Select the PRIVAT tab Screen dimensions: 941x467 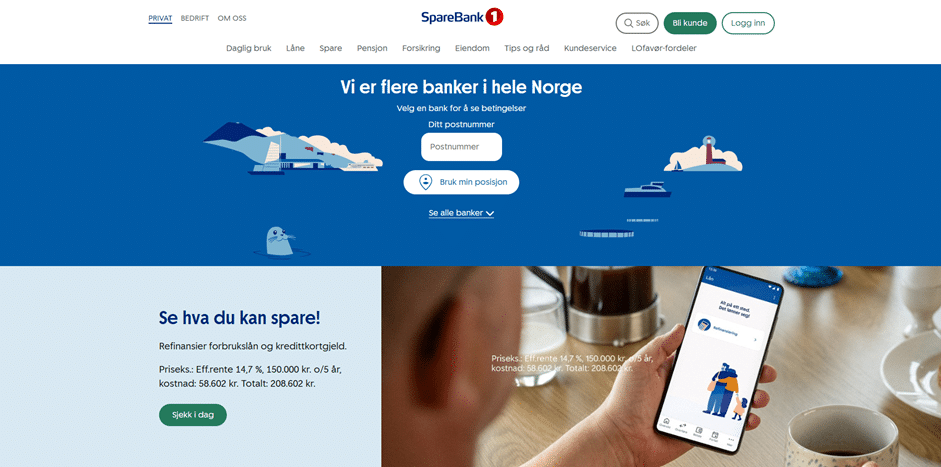click(x=160, y=19)
